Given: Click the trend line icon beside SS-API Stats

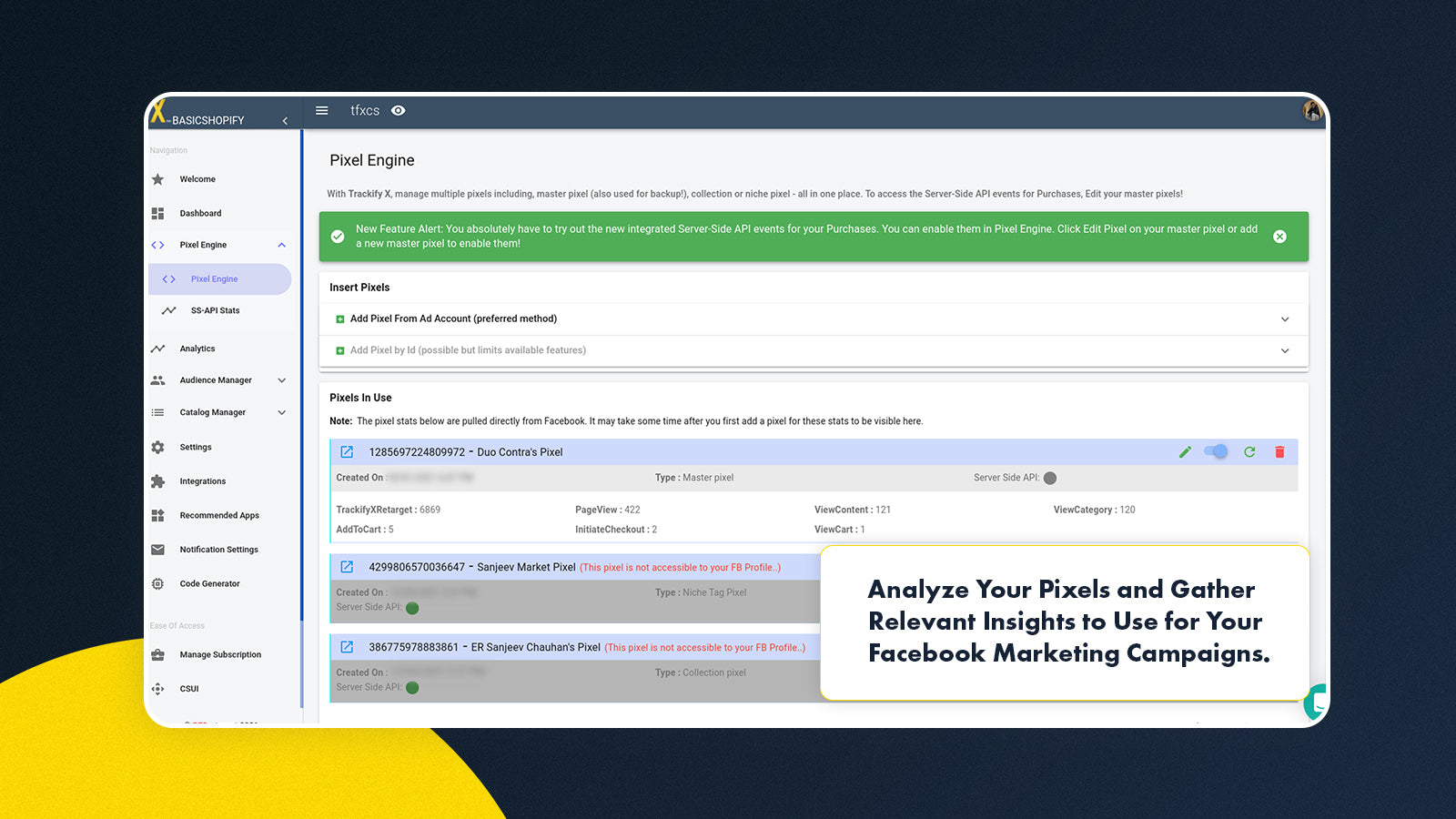Looking at the screenshot, I should [169, 310].
